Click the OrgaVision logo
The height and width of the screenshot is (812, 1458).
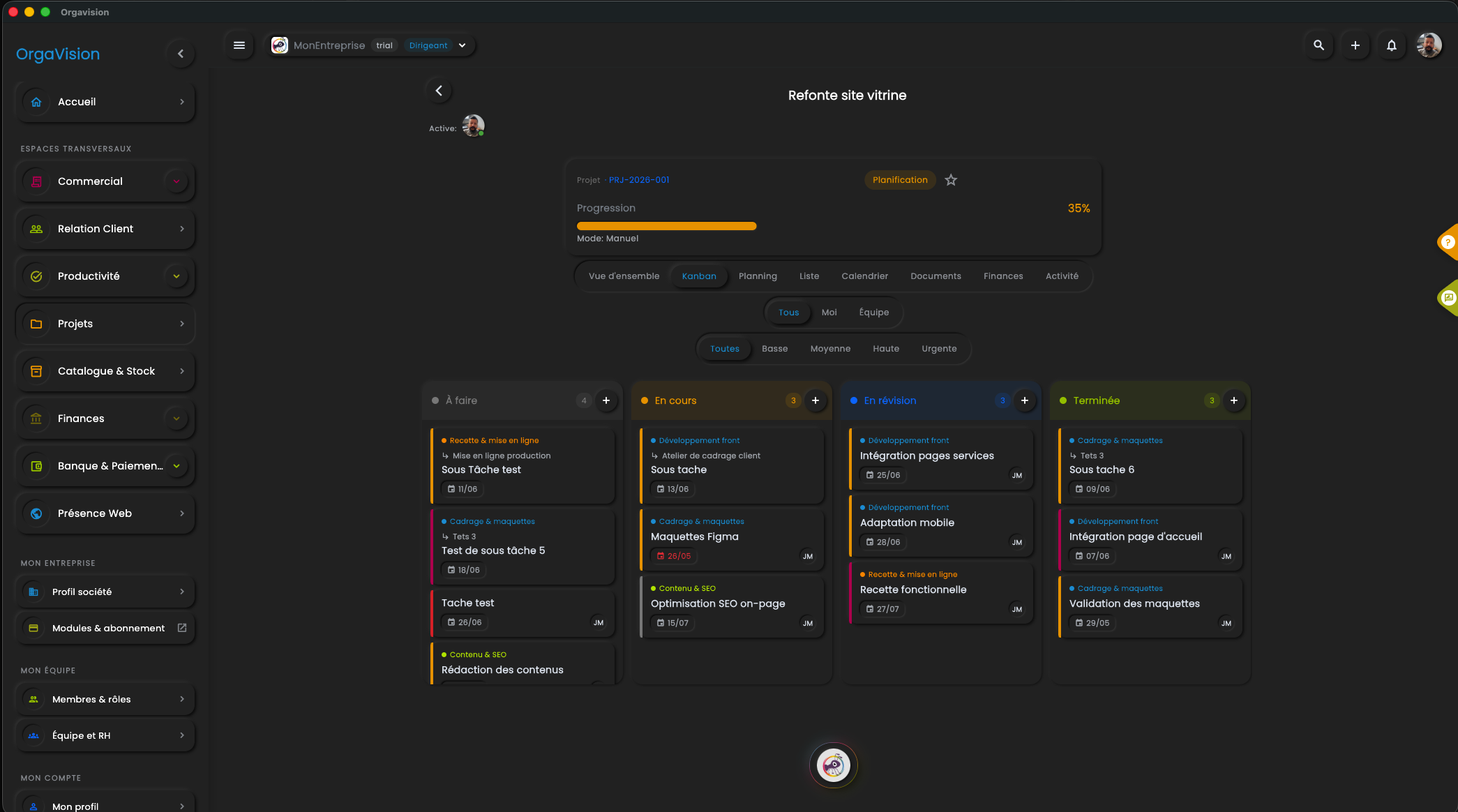58,54
